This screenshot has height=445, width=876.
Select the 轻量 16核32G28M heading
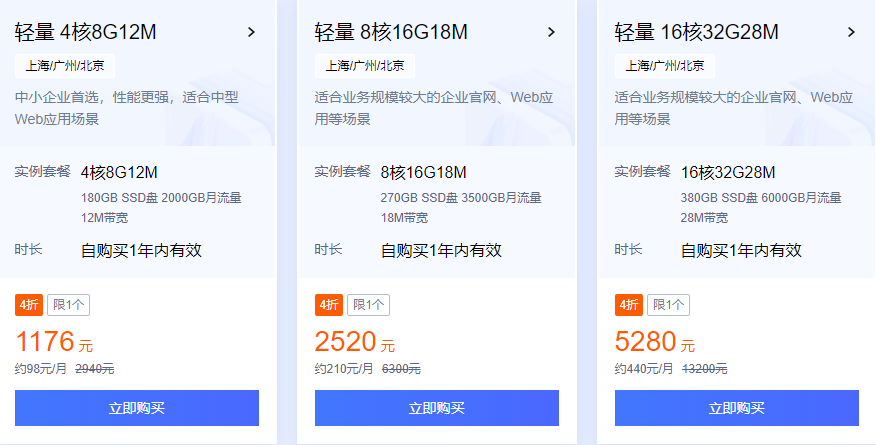[x=697, y=32]
